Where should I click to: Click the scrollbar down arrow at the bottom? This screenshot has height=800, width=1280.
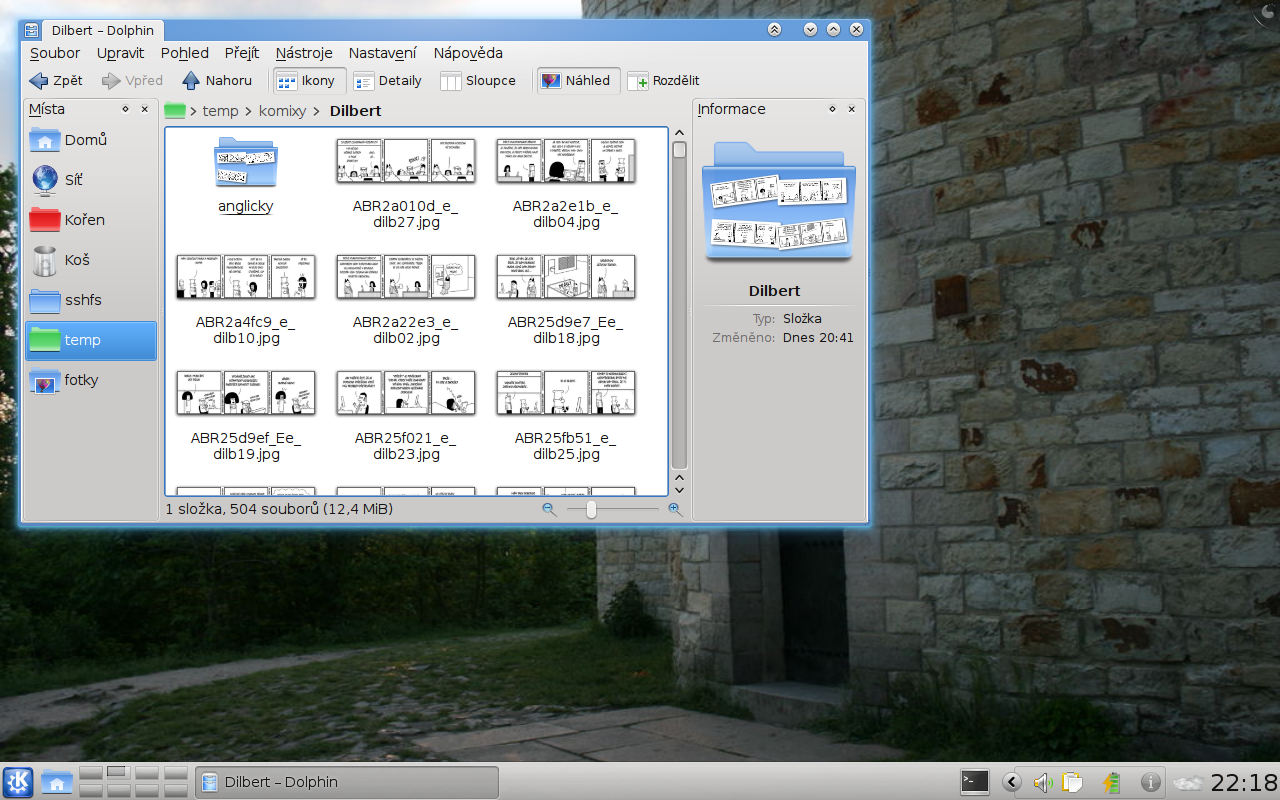point(680,490)
